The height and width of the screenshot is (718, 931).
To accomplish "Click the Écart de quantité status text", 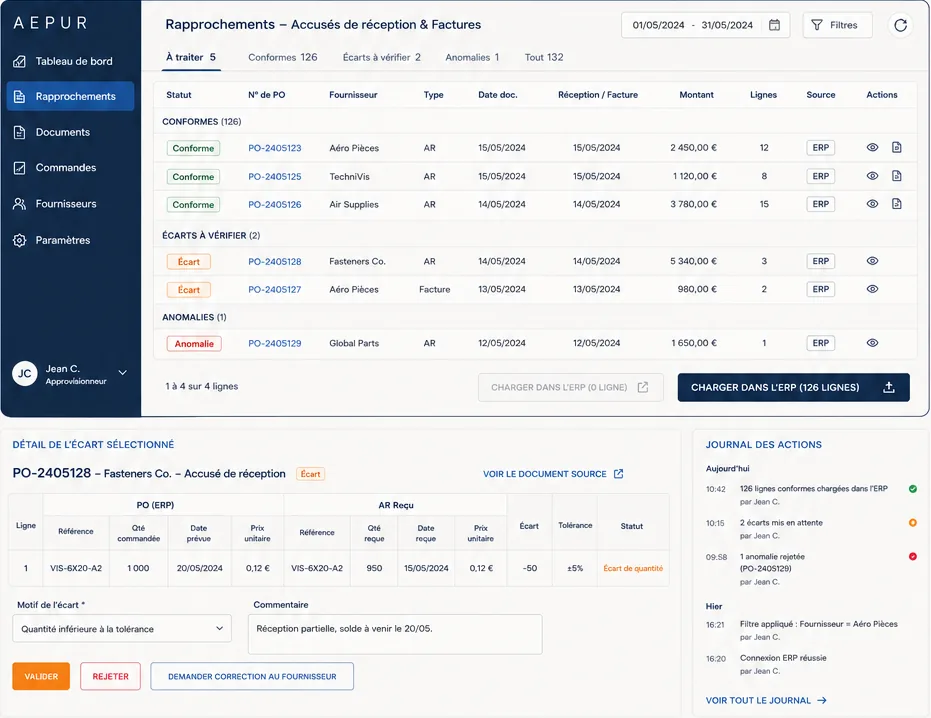I will (x=633, y=568).
